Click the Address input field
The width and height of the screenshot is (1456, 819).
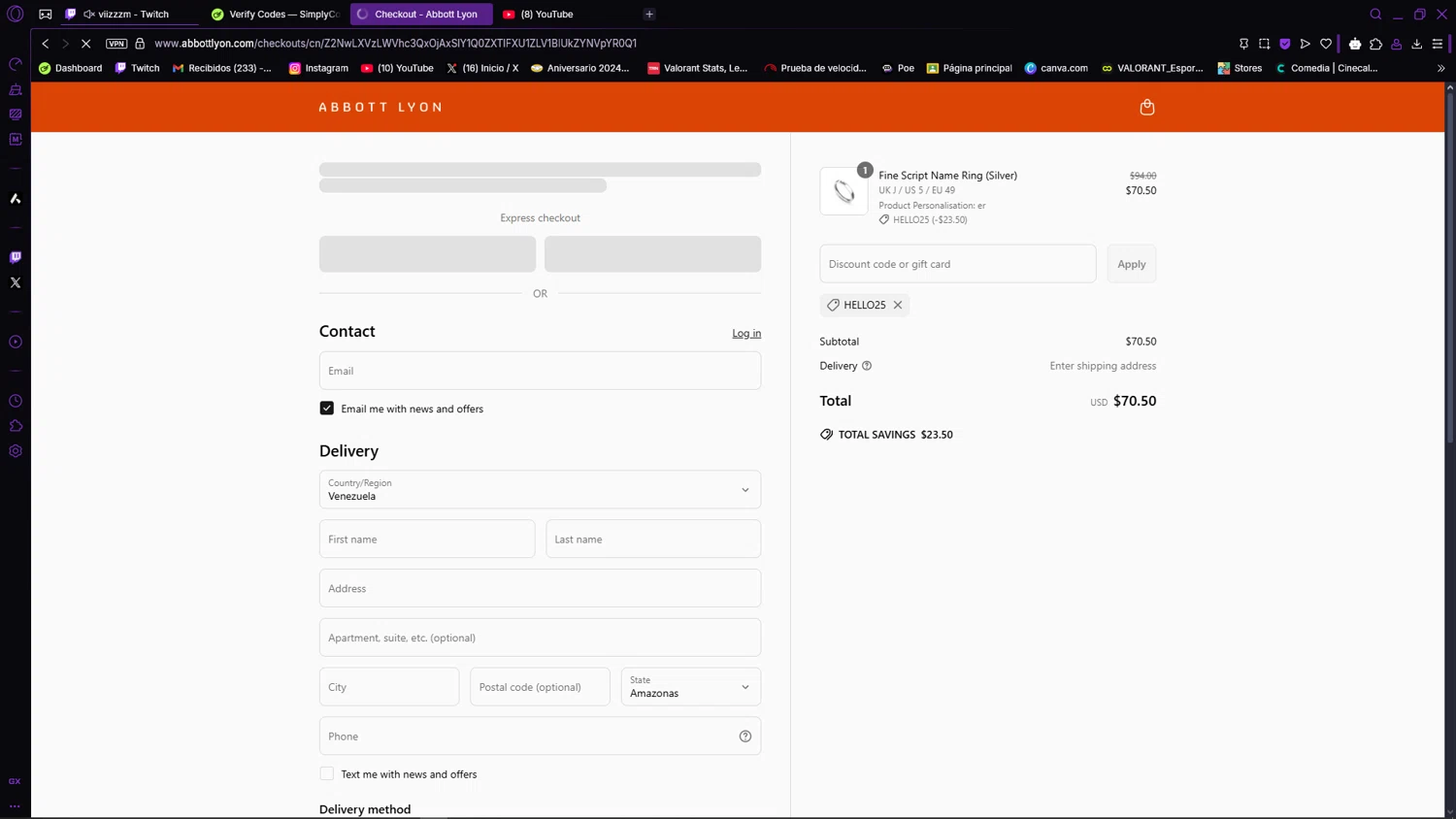(540, 588)
